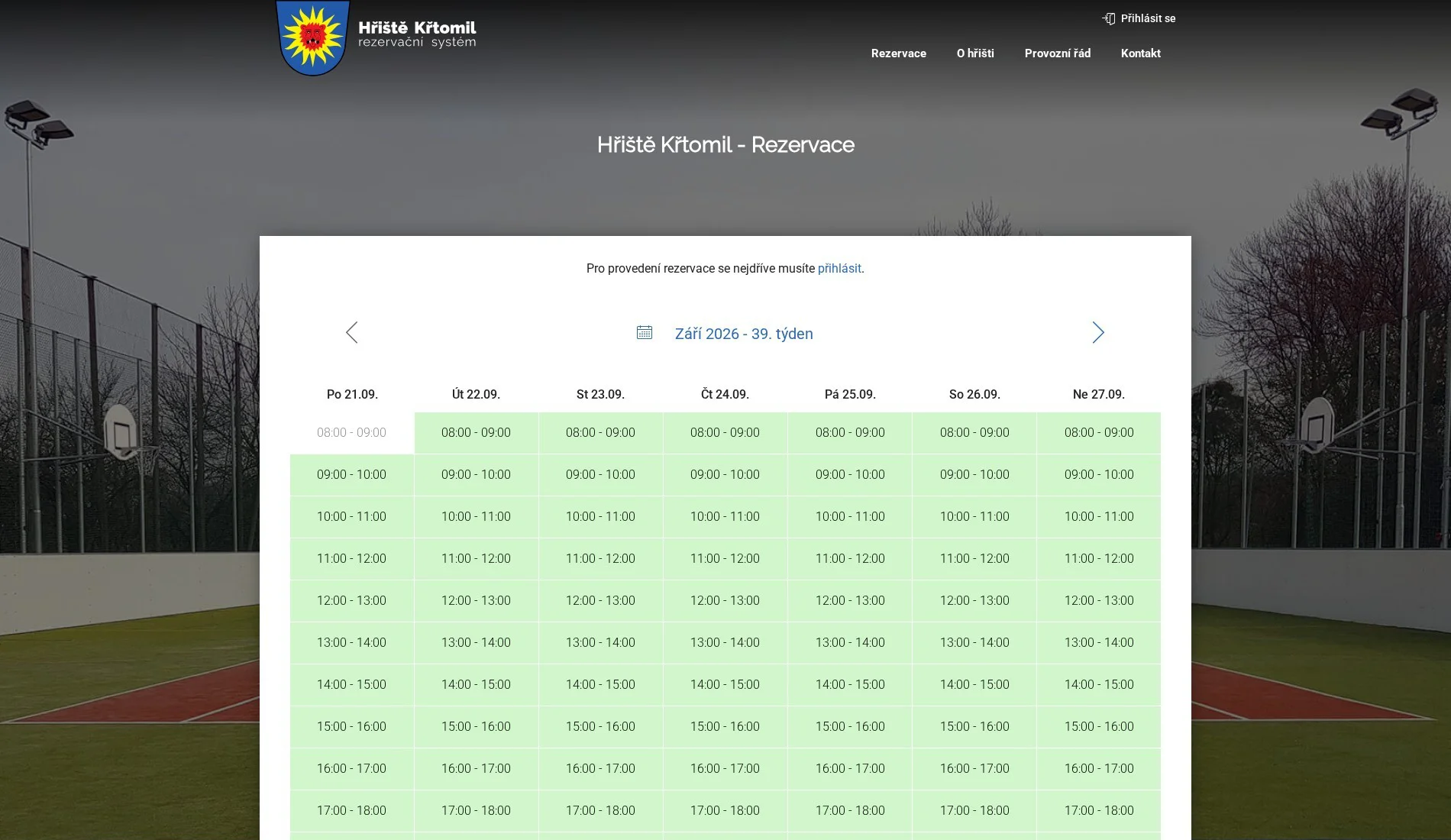
Task: Select Saturday 26.09. slot 09:00 - 10:00
Action: pos(974,475)
